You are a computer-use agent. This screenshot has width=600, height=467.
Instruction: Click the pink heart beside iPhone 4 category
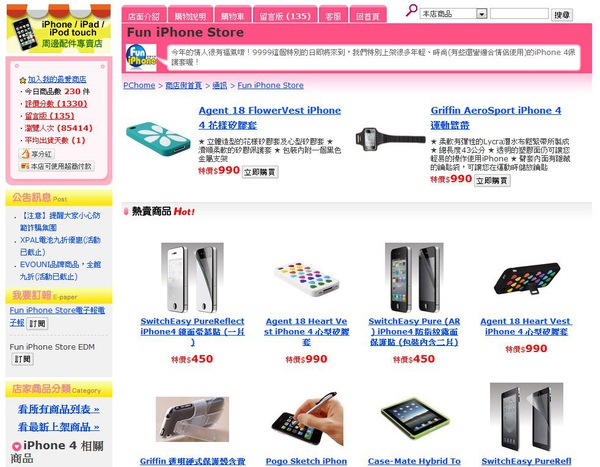click(16, 446)
